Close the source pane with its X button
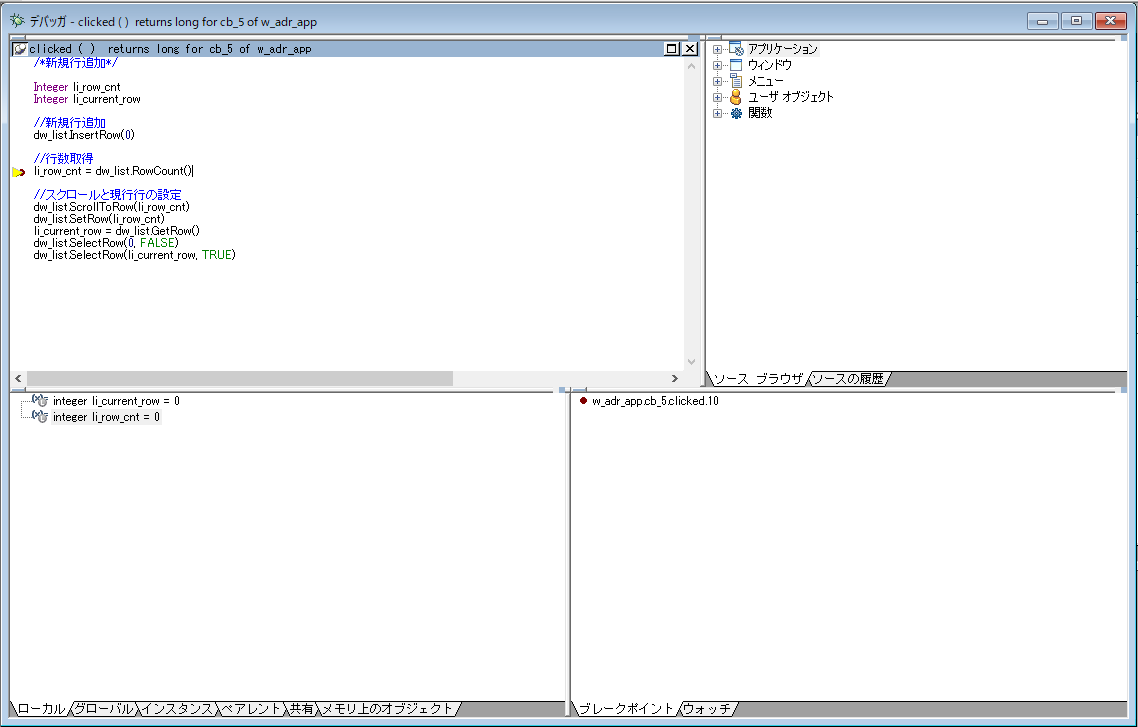 click(x=690, y=48)
